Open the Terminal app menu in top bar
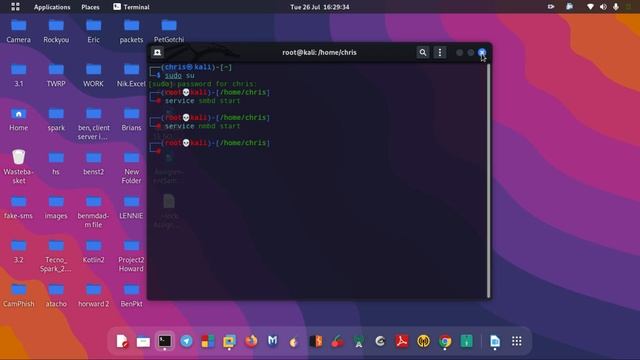This screenshot has height=360, width=640. (x=131, y=7)
